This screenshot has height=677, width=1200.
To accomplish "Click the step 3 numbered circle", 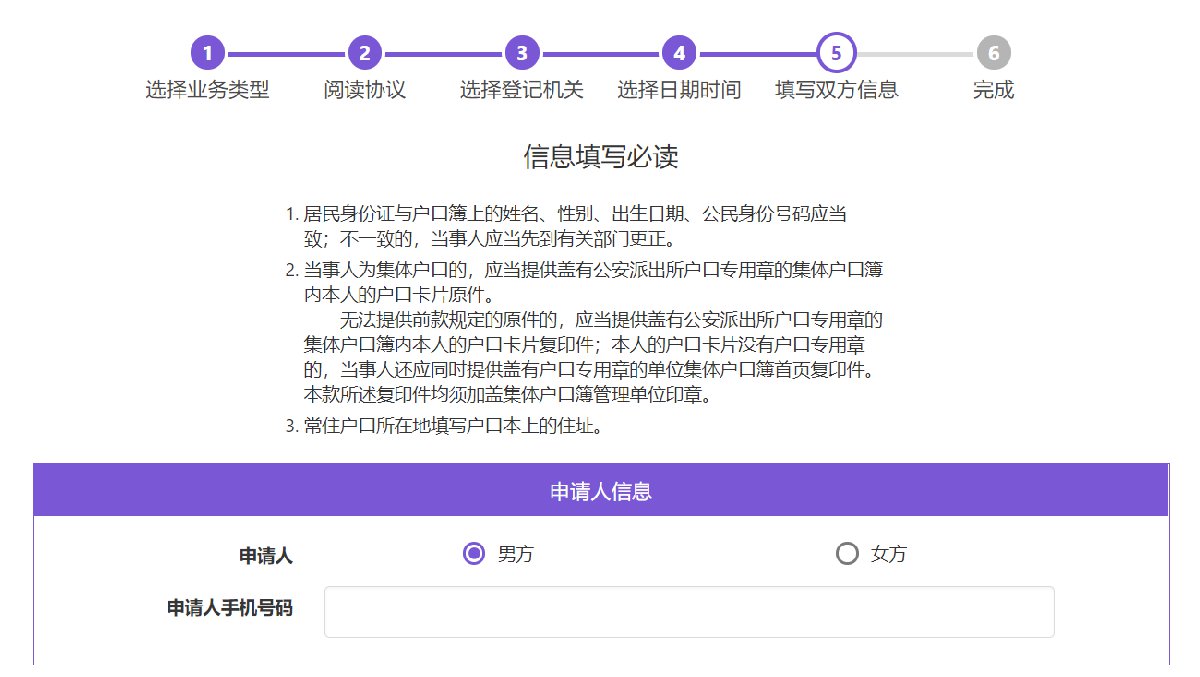I will point(522,52).
